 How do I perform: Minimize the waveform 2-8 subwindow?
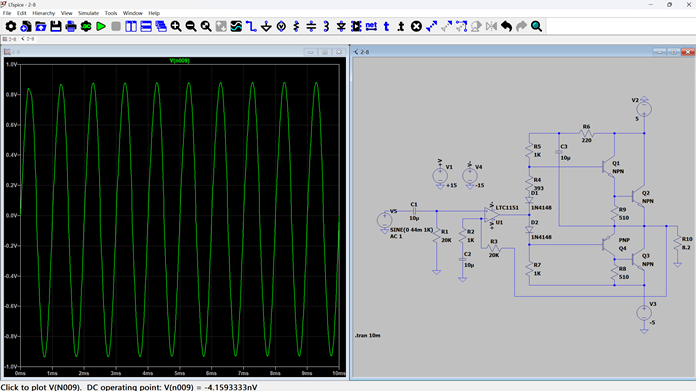point(310,52)
